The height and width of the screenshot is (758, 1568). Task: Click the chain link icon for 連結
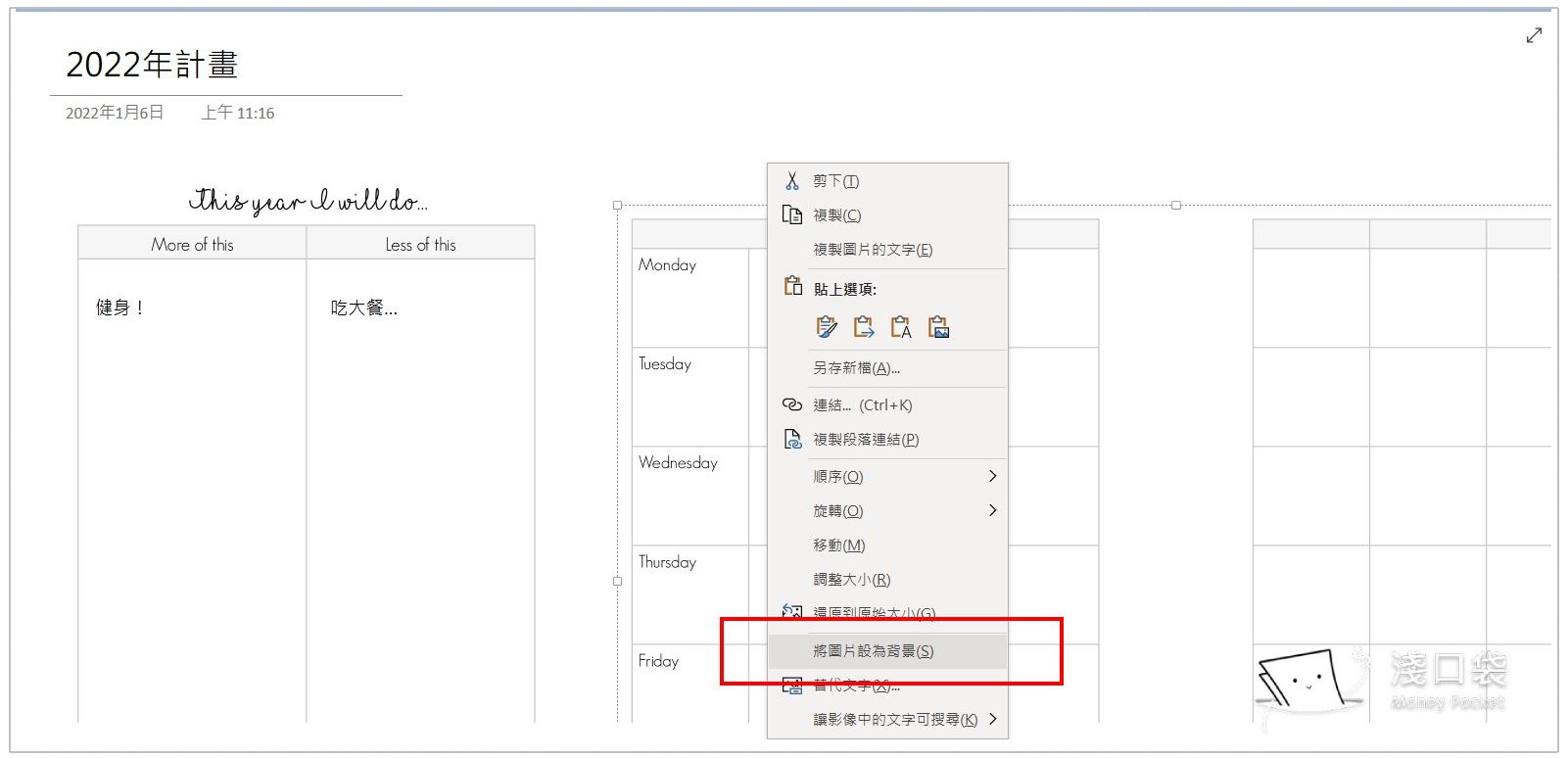tap(791, 404)
